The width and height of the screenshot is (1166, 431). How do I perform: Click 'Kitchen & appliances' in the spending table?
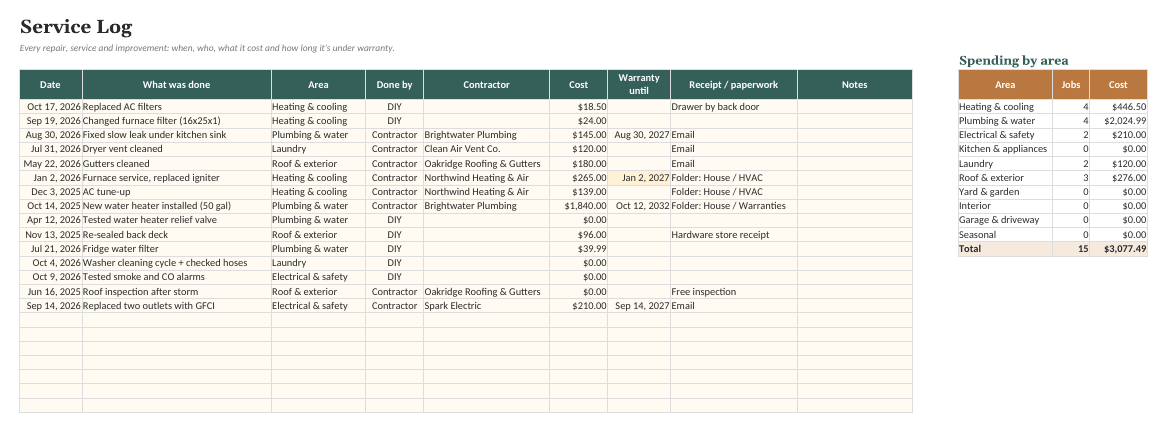point(1005,149)
